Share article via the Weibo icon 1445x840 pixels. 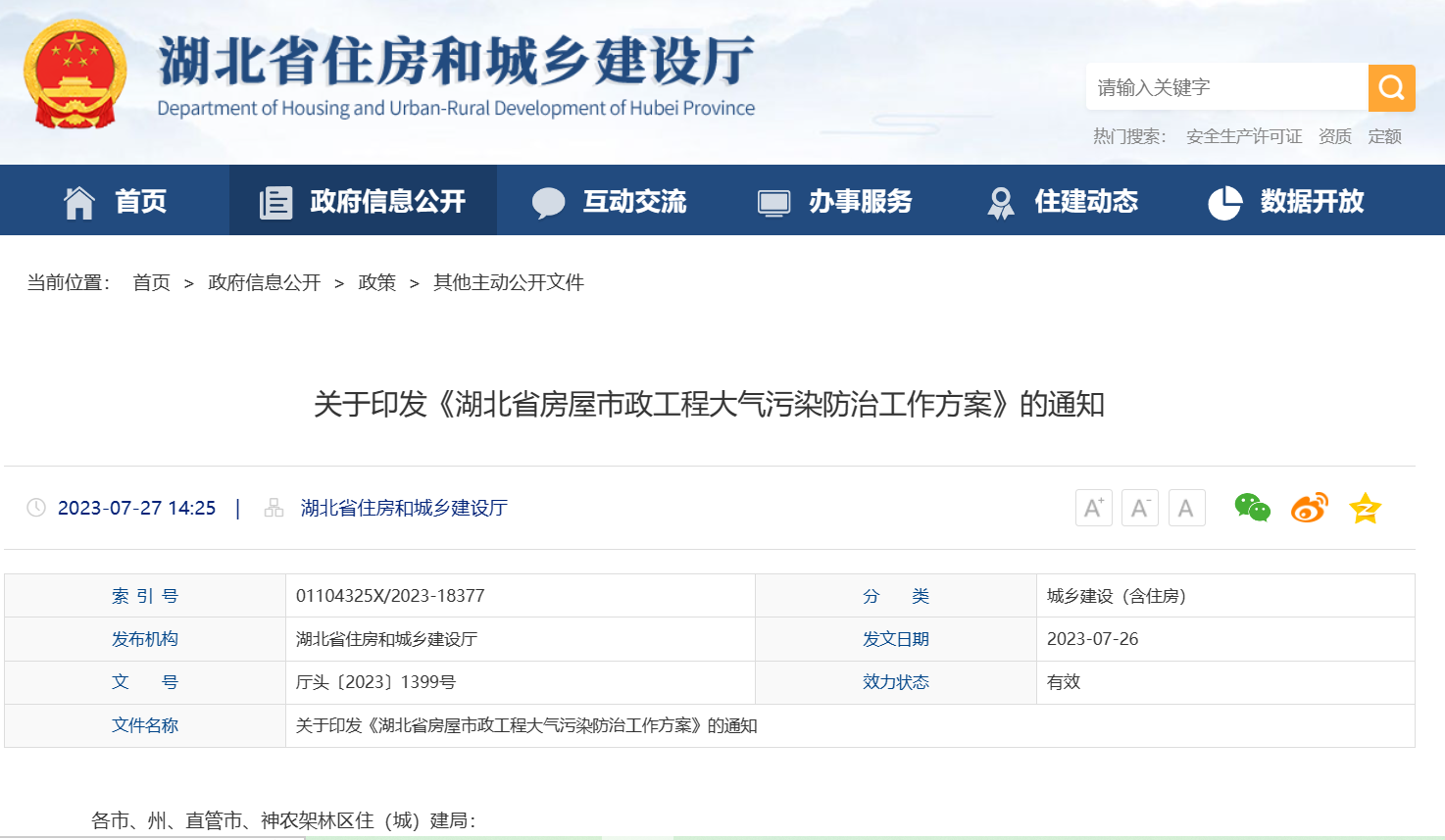click(1309, 508)
